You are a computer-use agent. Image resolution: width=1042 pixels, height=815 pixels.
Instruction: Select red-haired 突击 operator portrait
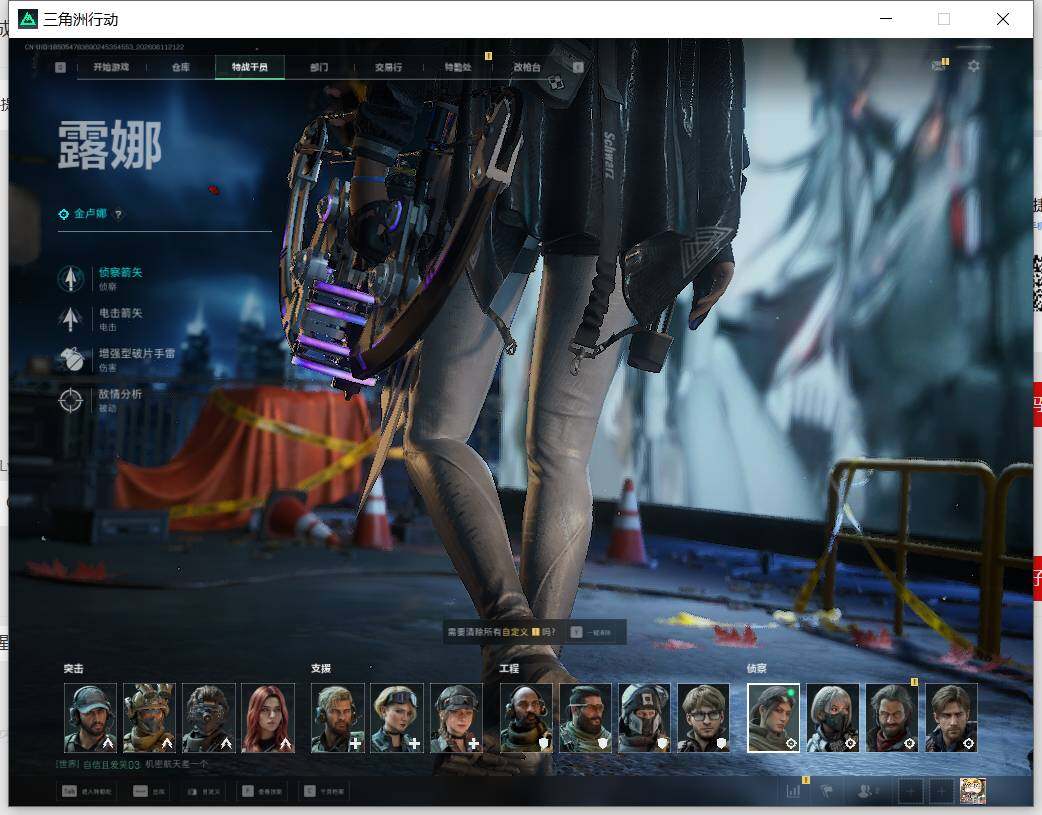pos(268,718)
